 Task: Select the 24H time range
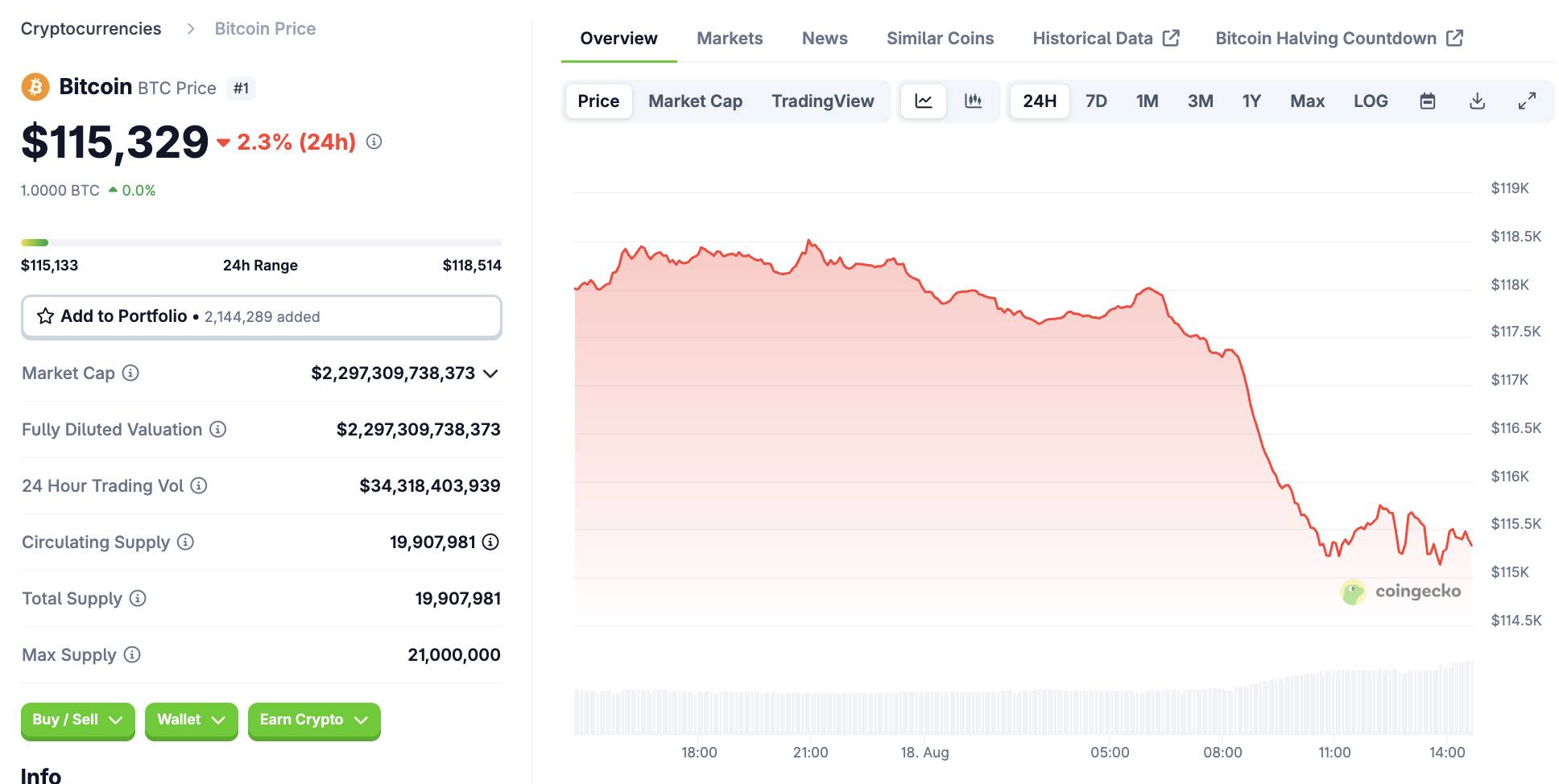pyautogui.click(x=1040, y=101)
